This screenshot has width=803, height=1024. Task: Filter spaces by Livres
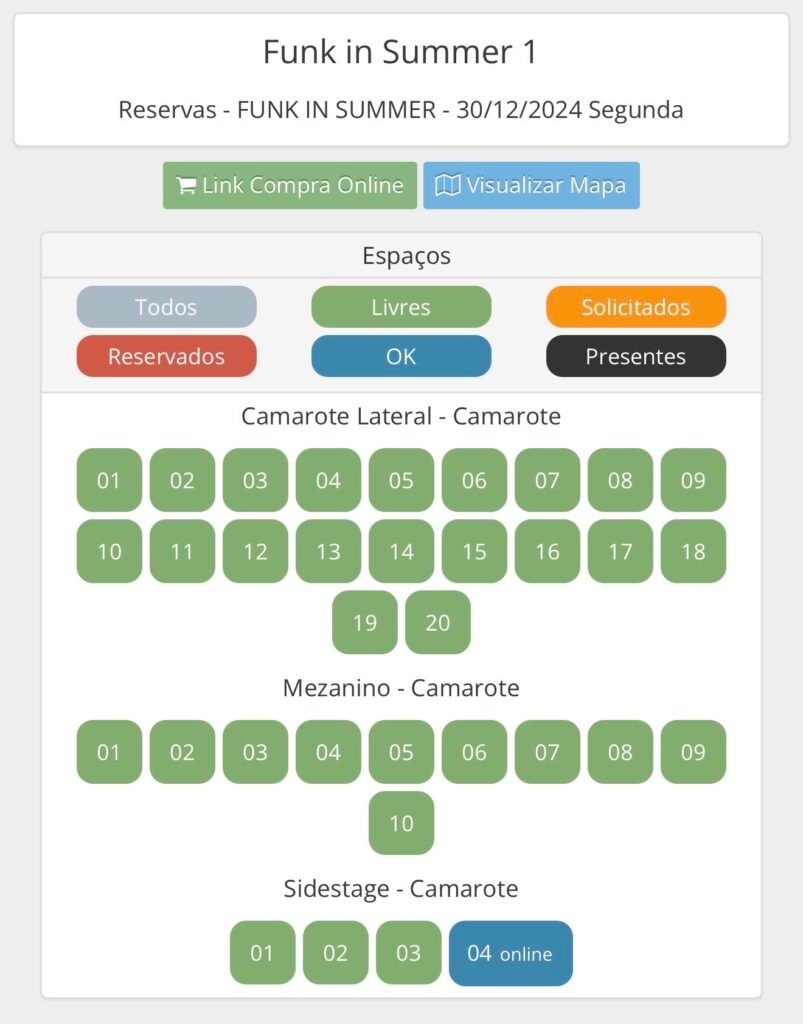point(401,307)
